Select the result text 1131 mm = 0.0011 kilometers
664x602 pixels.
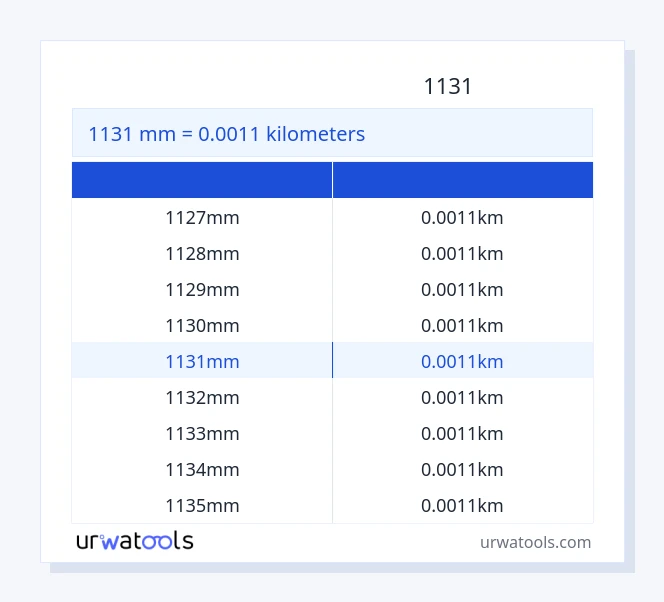click(x=227, y=134)
